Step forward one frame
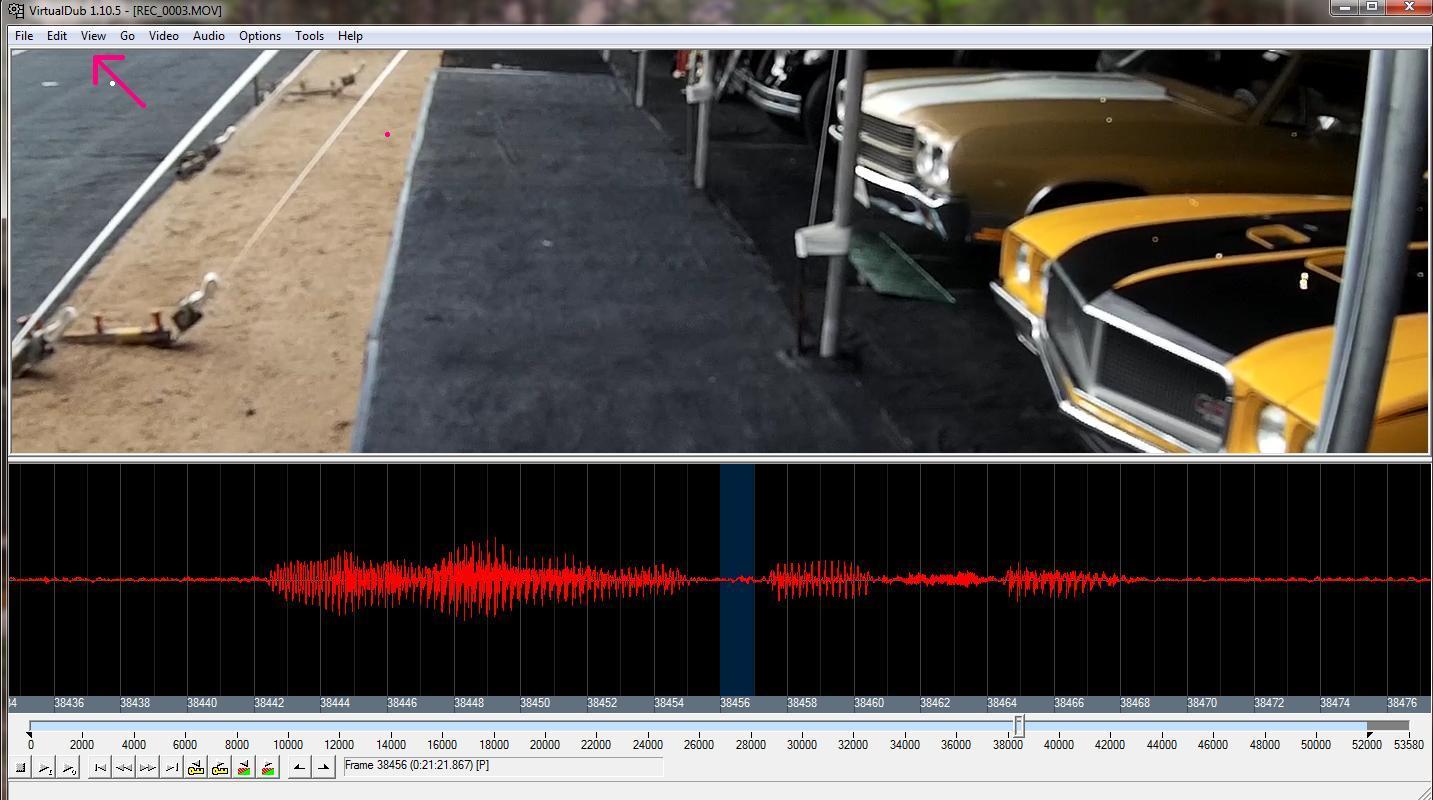Viewport: 1433px width, 800px height. tap(148, 768)
